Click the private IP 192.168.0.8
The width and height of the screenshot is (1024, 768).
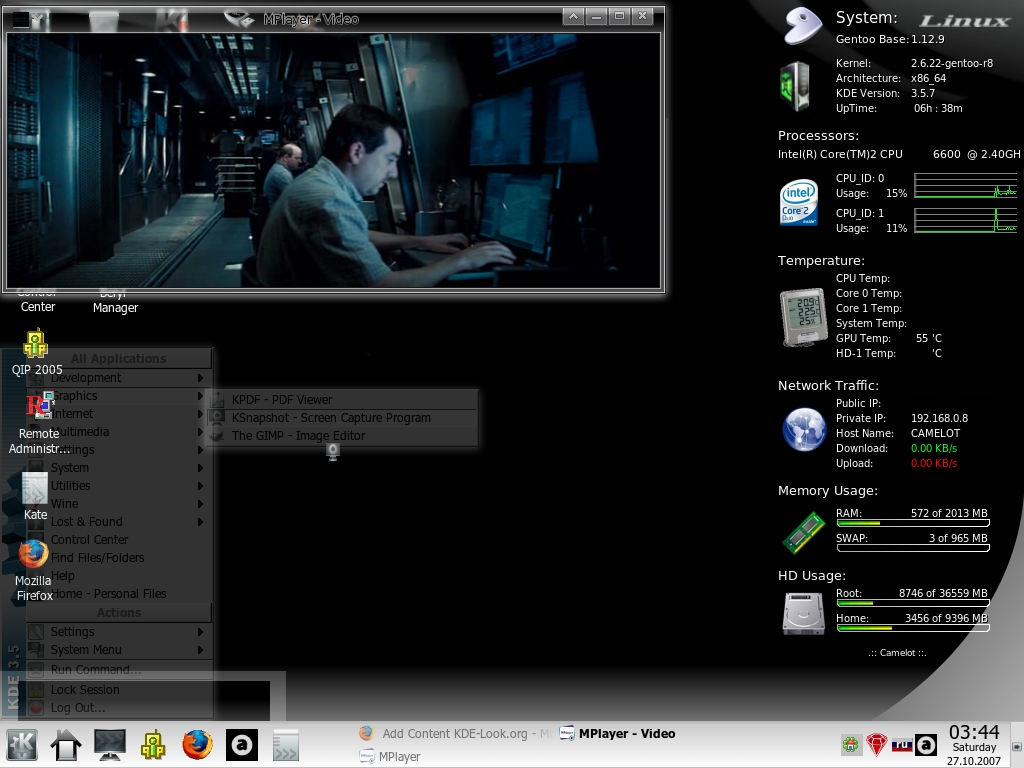tap(939, 418)
